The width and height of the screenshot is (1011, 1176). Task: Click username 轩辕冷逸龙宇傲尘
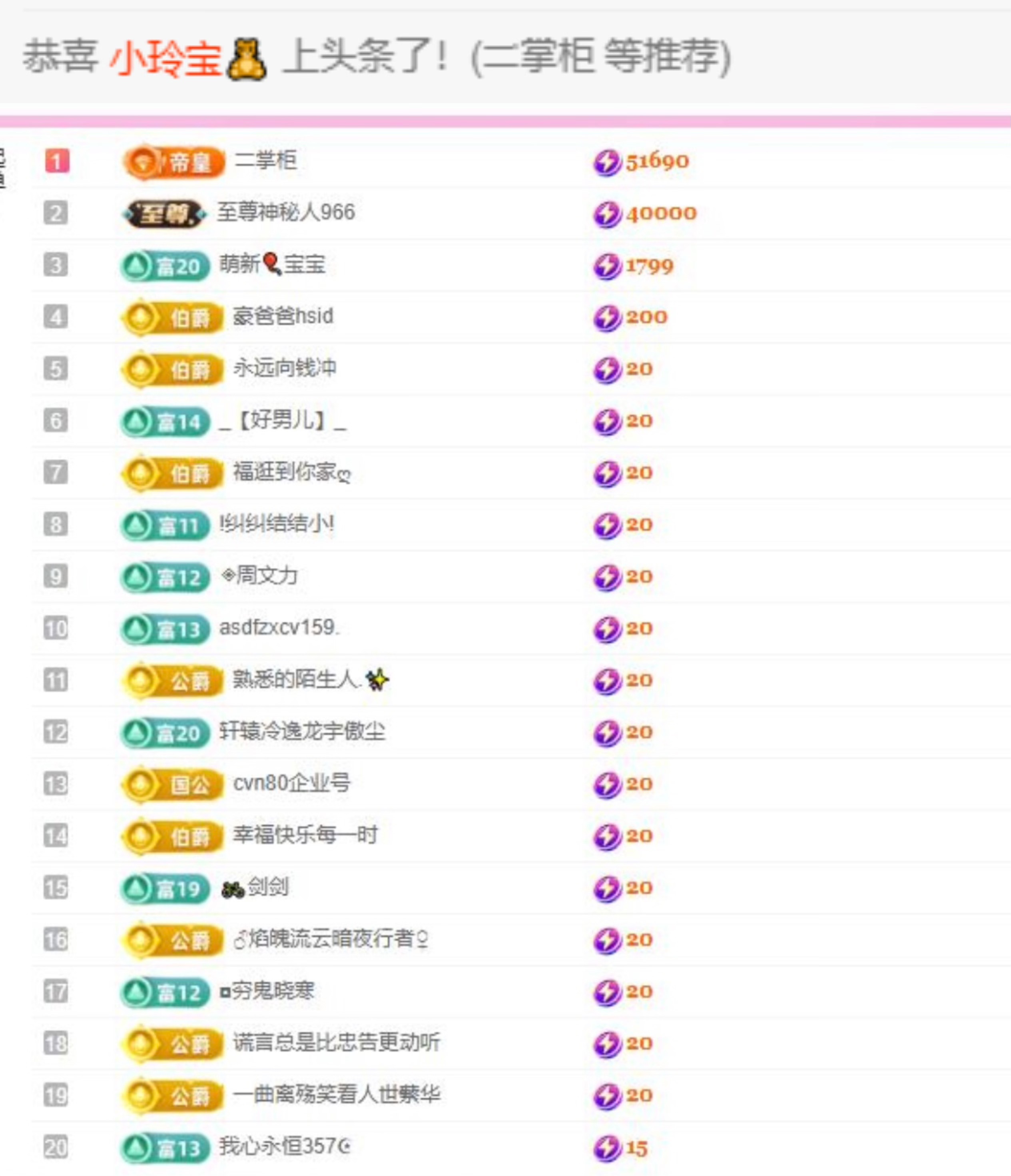tap(302, 732)
